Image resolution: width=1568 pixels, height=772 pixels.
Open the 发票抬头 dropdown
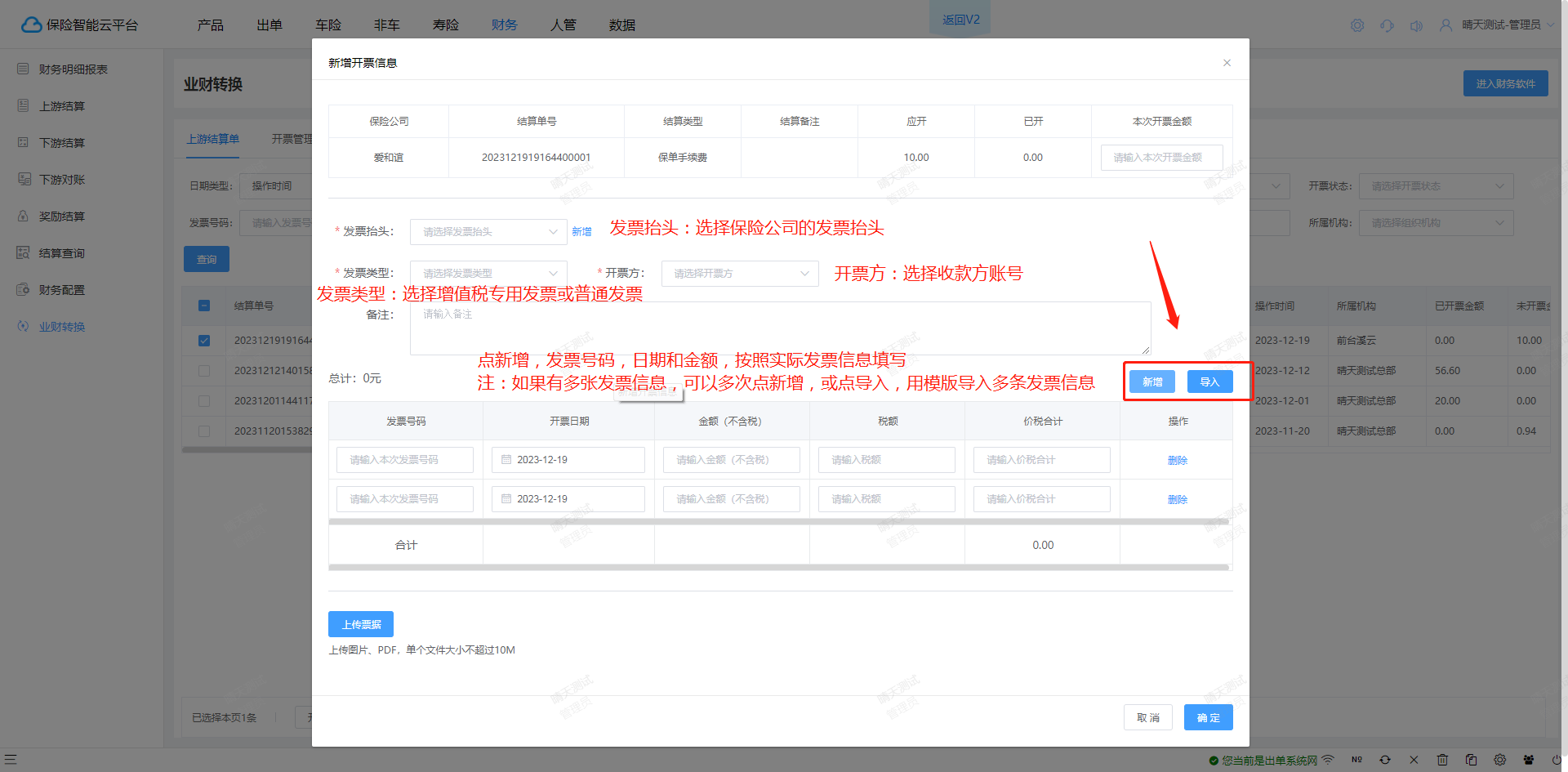[488, 232]
